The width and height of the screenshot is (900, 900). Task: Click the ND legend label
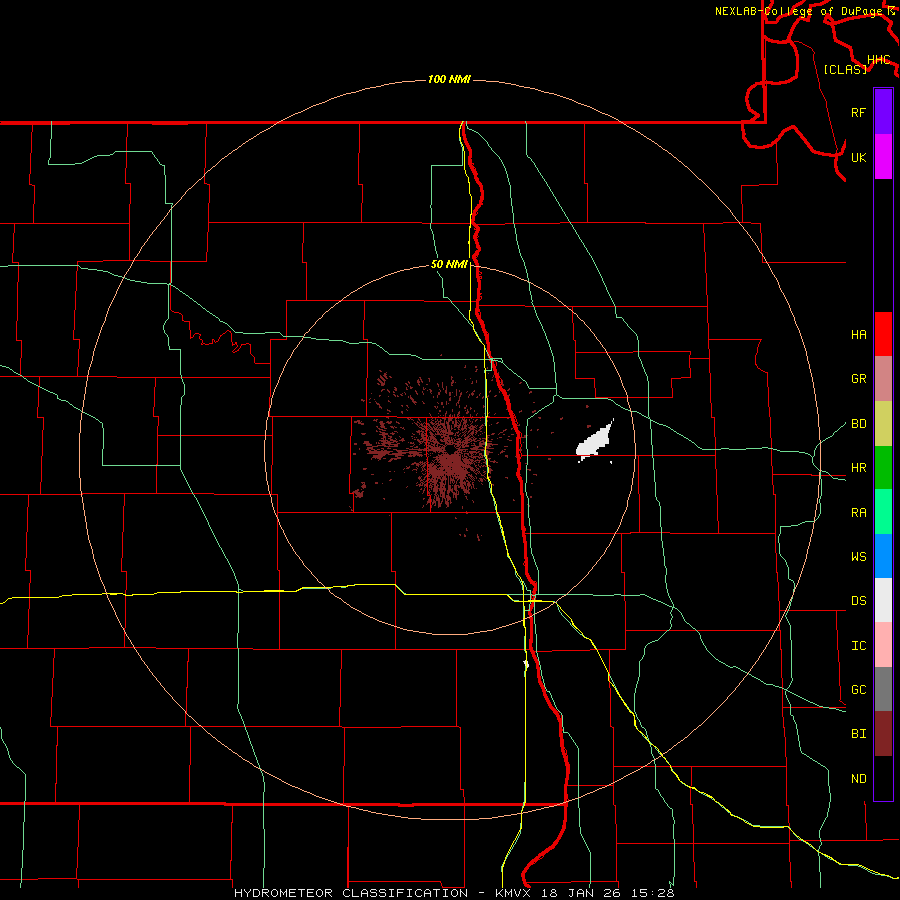click(858, 778)
